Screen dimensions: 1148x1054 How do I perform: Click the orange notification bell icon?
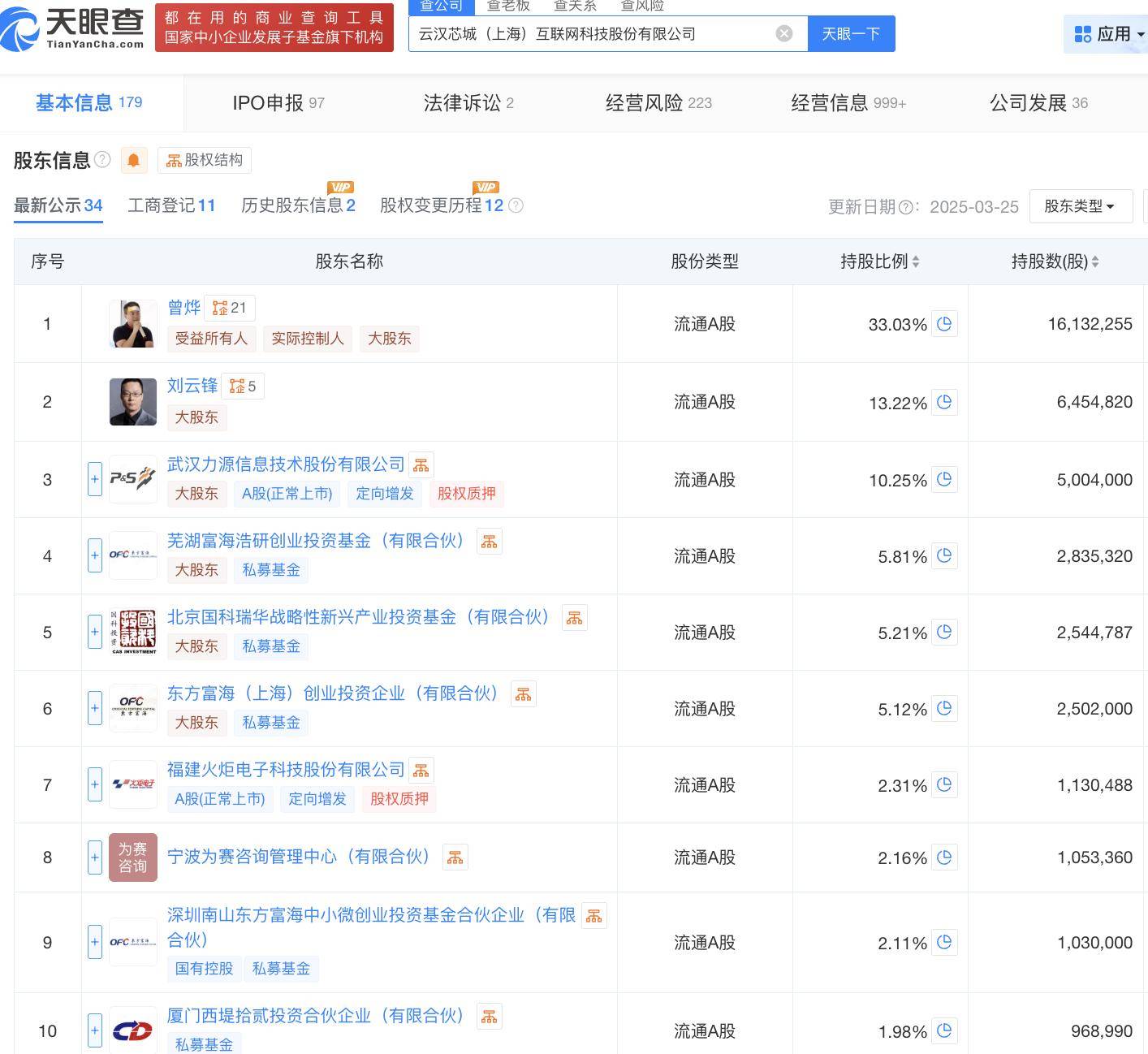pos(134,160)
